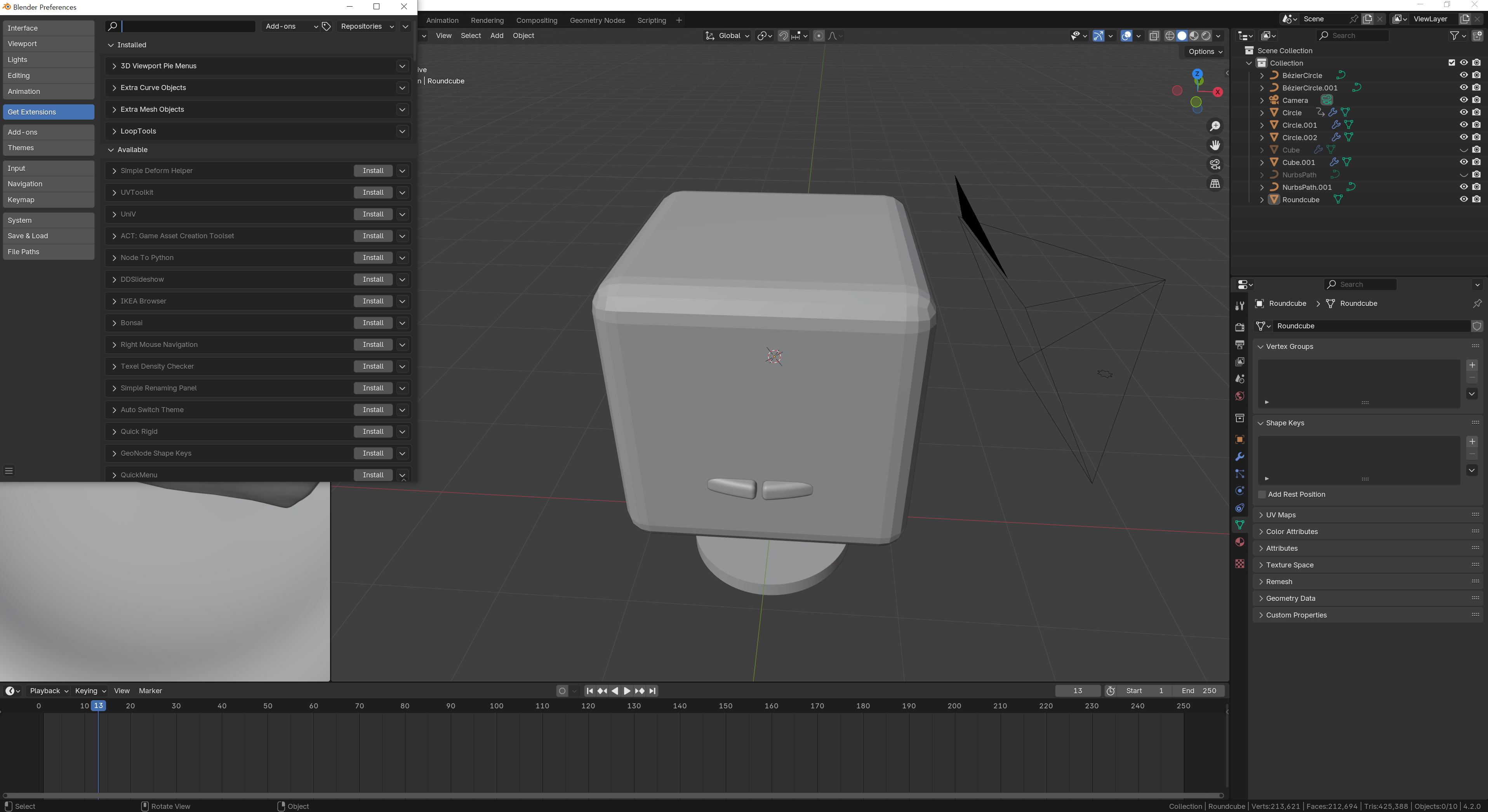Open the Render properties tab
Image resolution: width=1488 pixels, height=812 pixels.
1239,328
